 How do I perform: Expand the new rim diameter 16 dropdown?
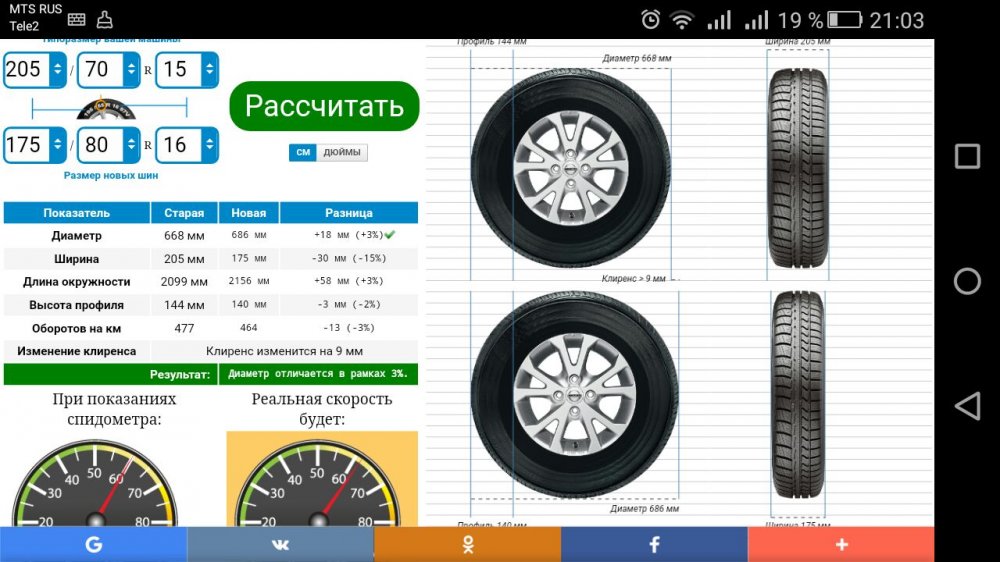coord(188,145)
